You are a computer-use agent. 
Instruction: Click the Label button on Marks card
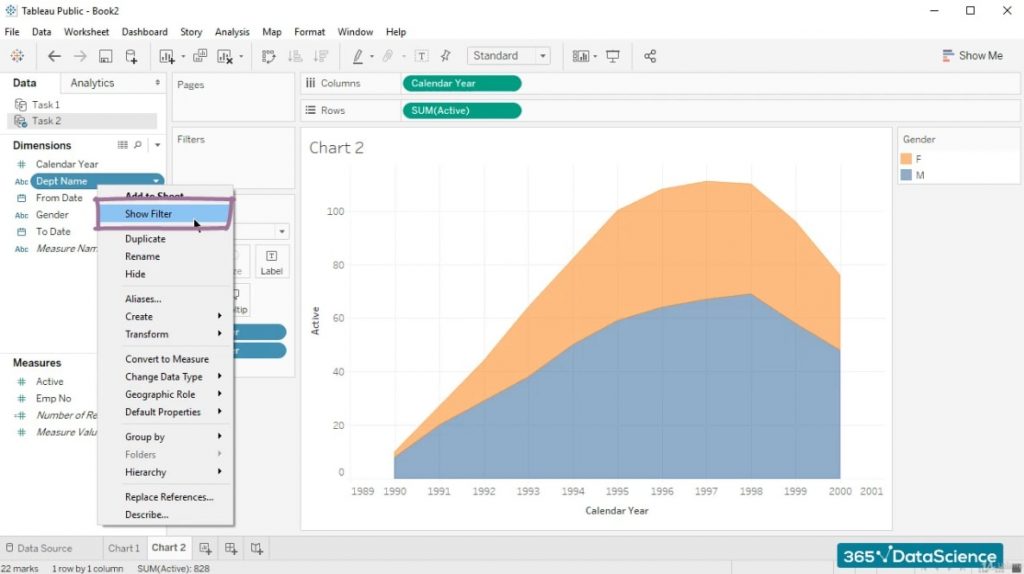point(272,262)
